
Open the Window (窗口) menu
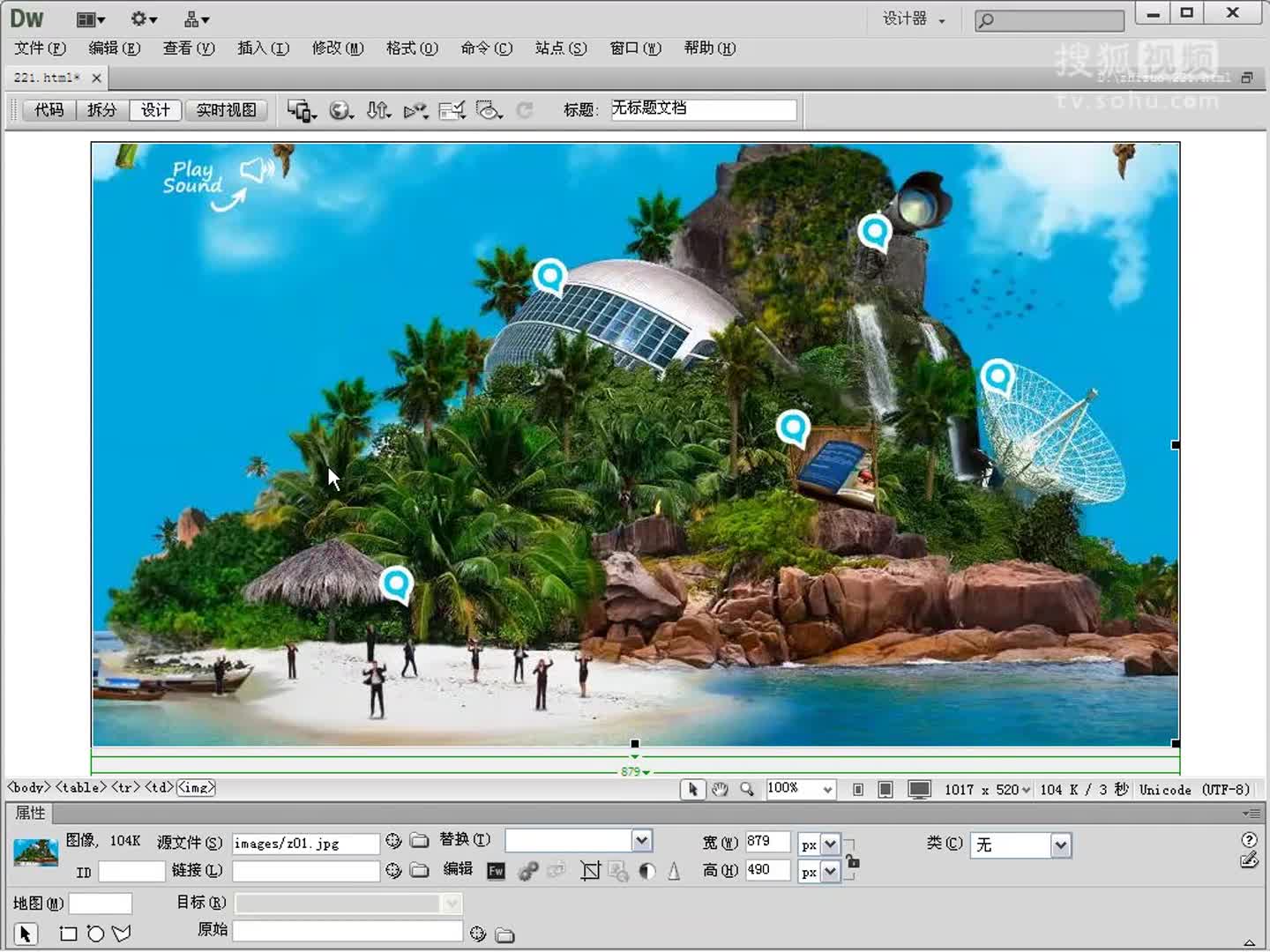click(x=635, y=48)
